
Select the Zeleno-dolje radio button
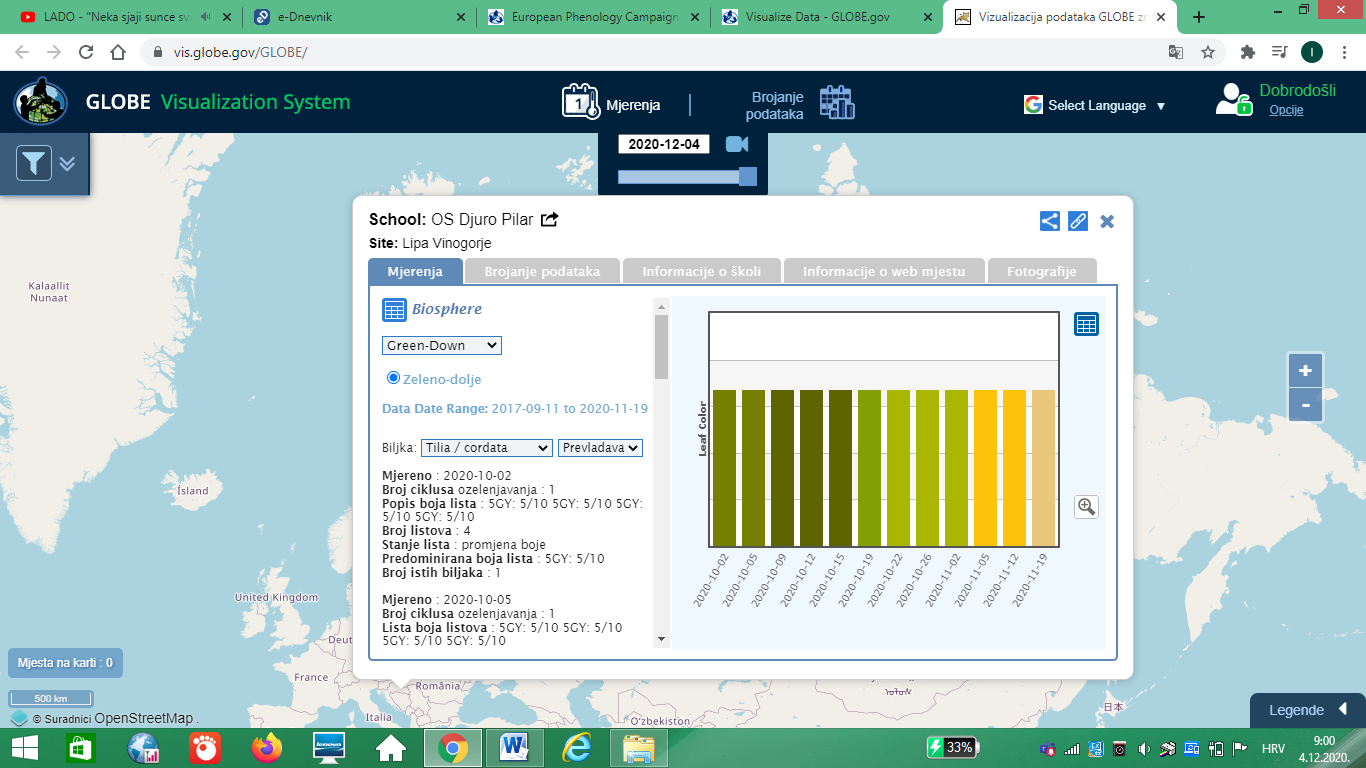tap(393, 378)
